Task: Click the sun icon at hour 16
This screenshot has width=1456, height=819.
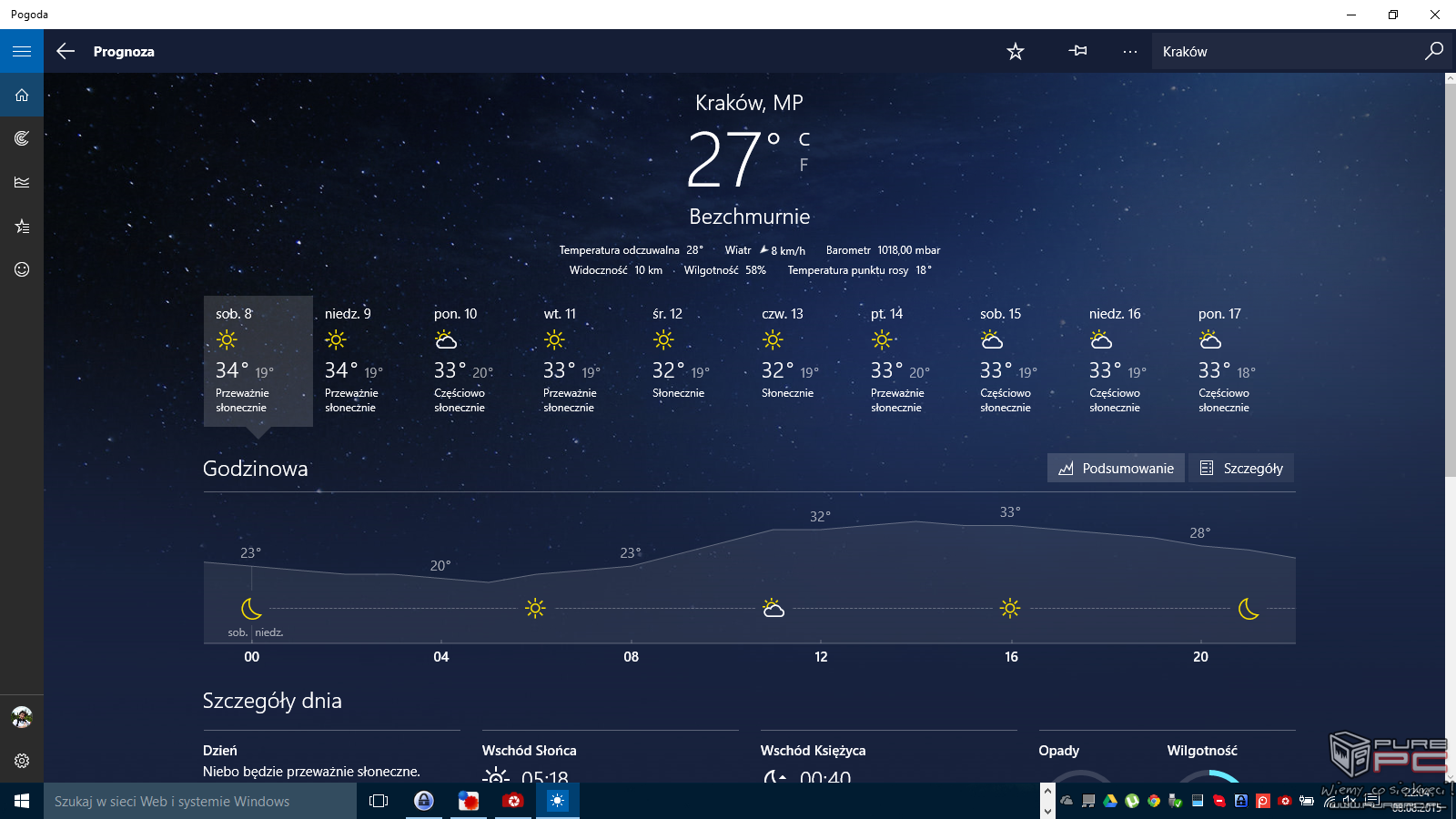Action: coord(1010,608)
